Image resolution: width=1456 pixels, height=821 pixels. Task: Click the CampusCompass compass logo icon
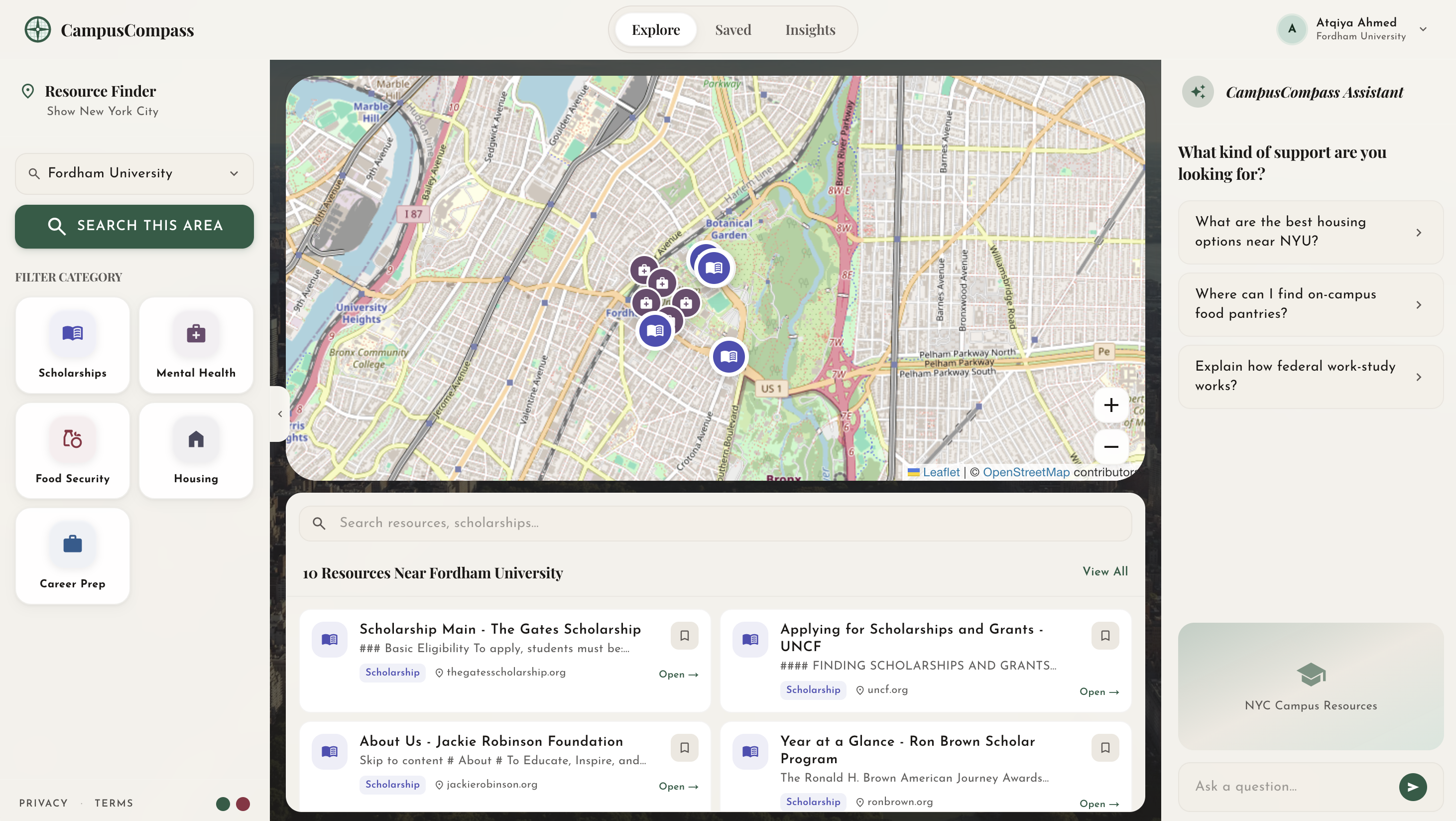(37, 29)
